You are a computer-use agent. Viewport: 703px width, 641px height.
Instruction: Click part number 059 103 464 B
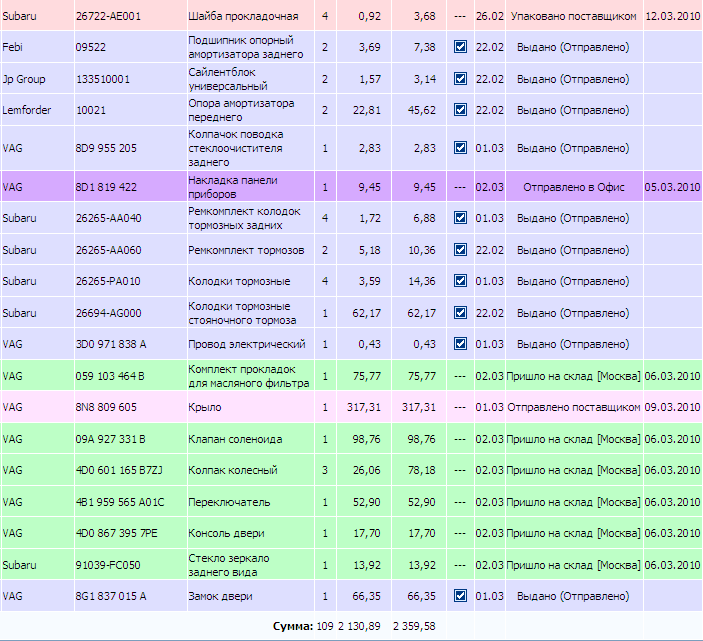click(110, 376)
